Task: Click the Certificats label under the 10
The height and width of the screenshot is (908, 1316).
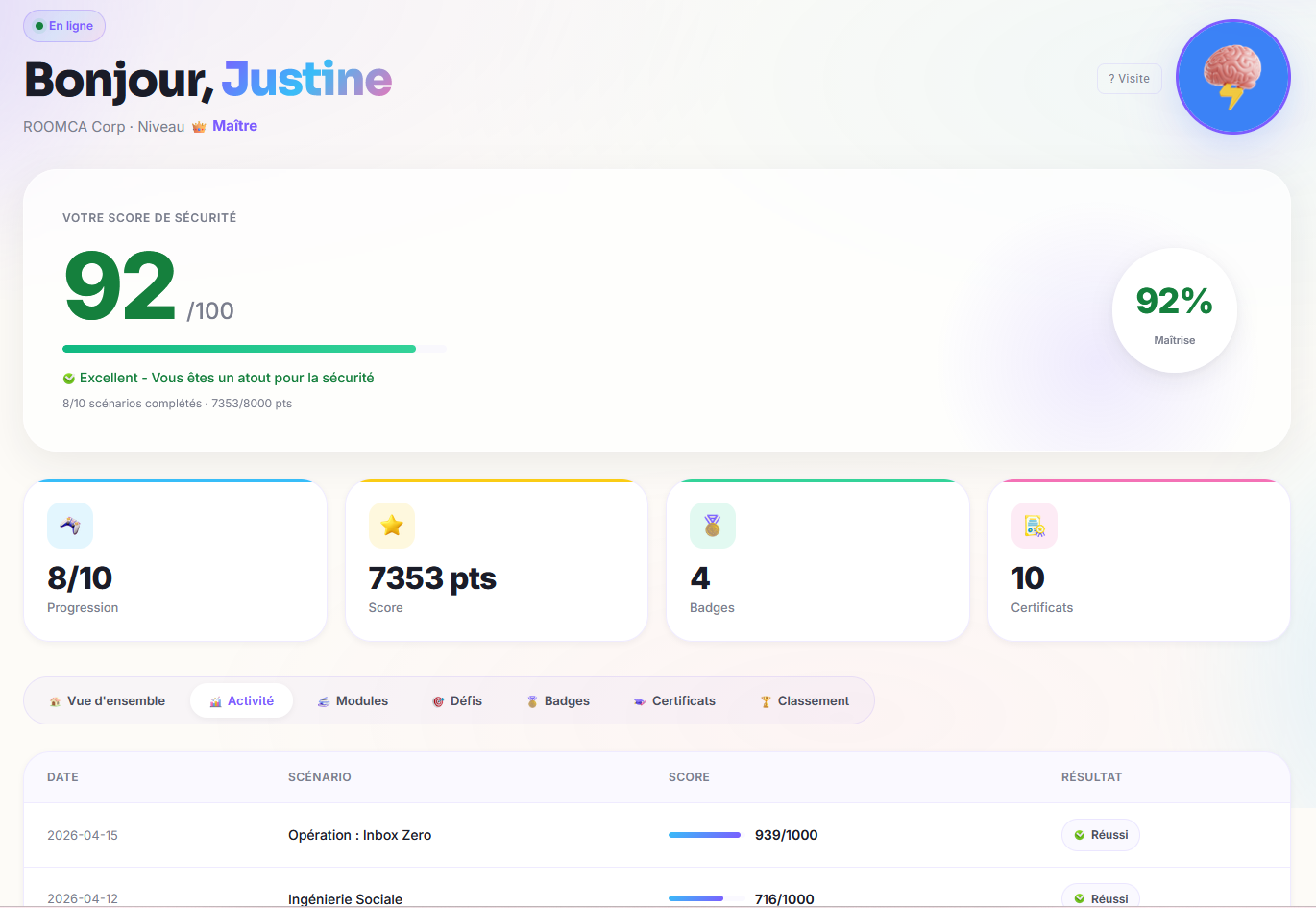Action: coord(1042,607)
